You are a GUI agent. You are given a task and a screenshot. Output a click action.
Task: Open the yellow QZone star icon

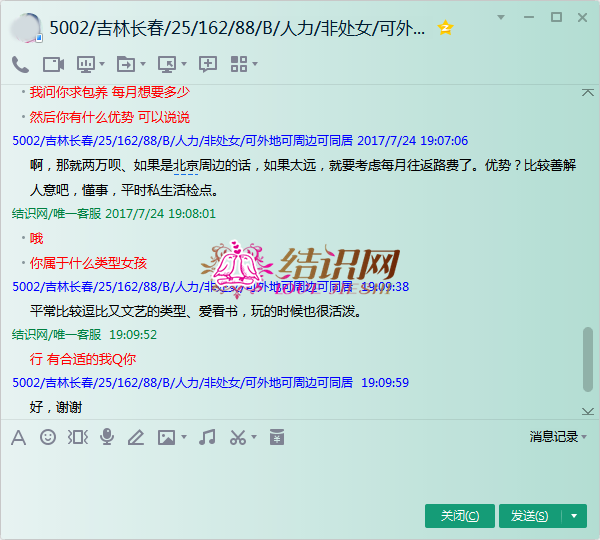pos(445,28)
